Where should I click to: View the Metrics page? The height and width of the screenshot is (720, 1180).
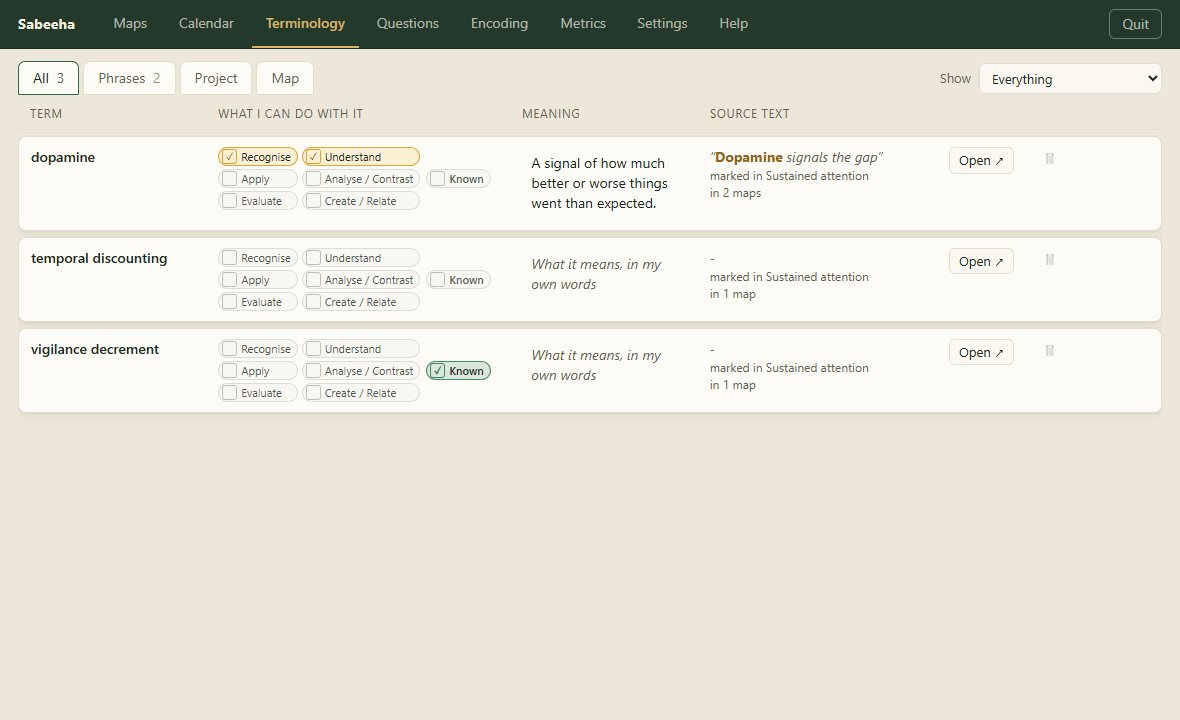[x=583, y=23]
